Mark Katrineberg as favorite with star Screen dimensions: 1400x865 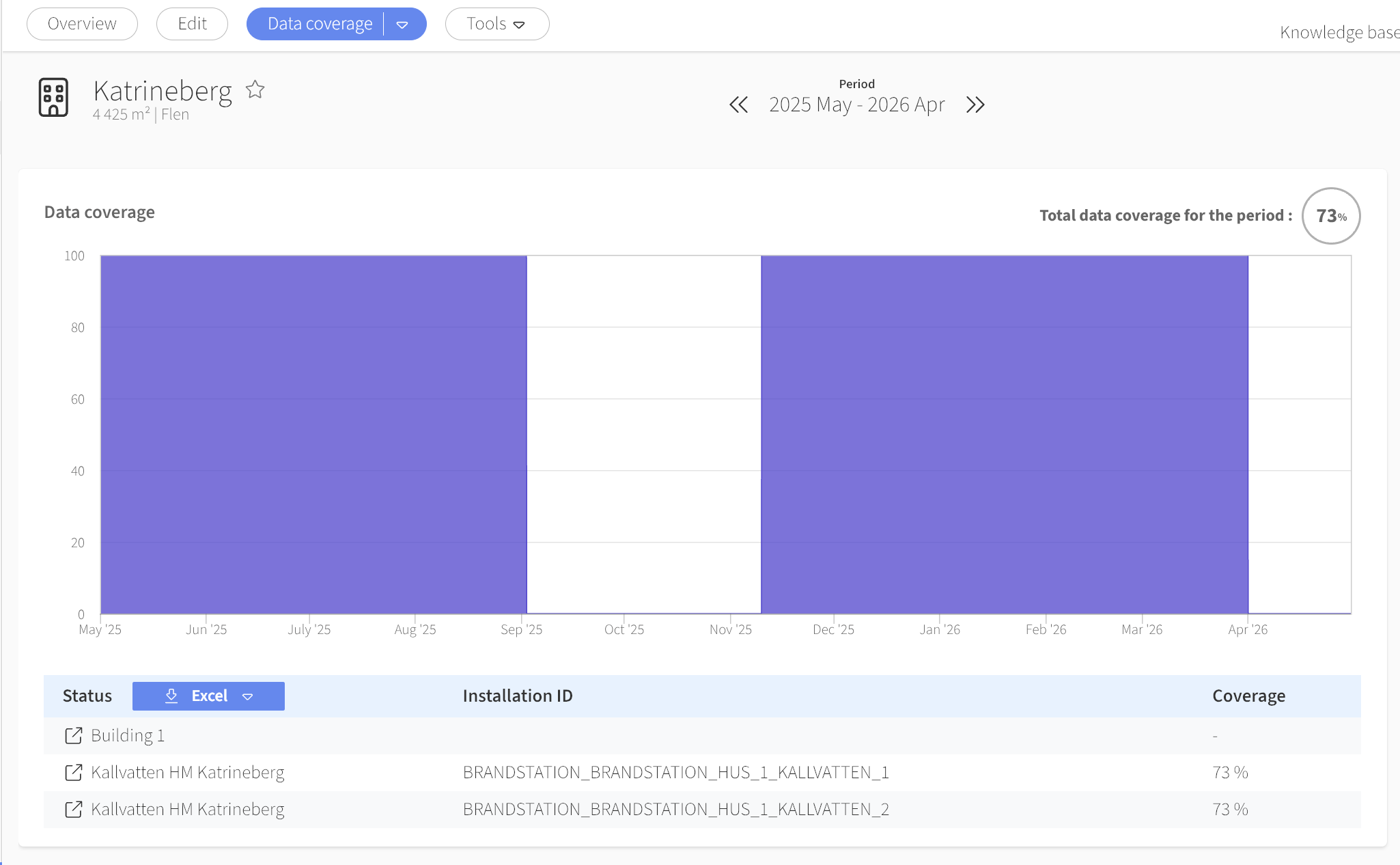pos(255,90)
